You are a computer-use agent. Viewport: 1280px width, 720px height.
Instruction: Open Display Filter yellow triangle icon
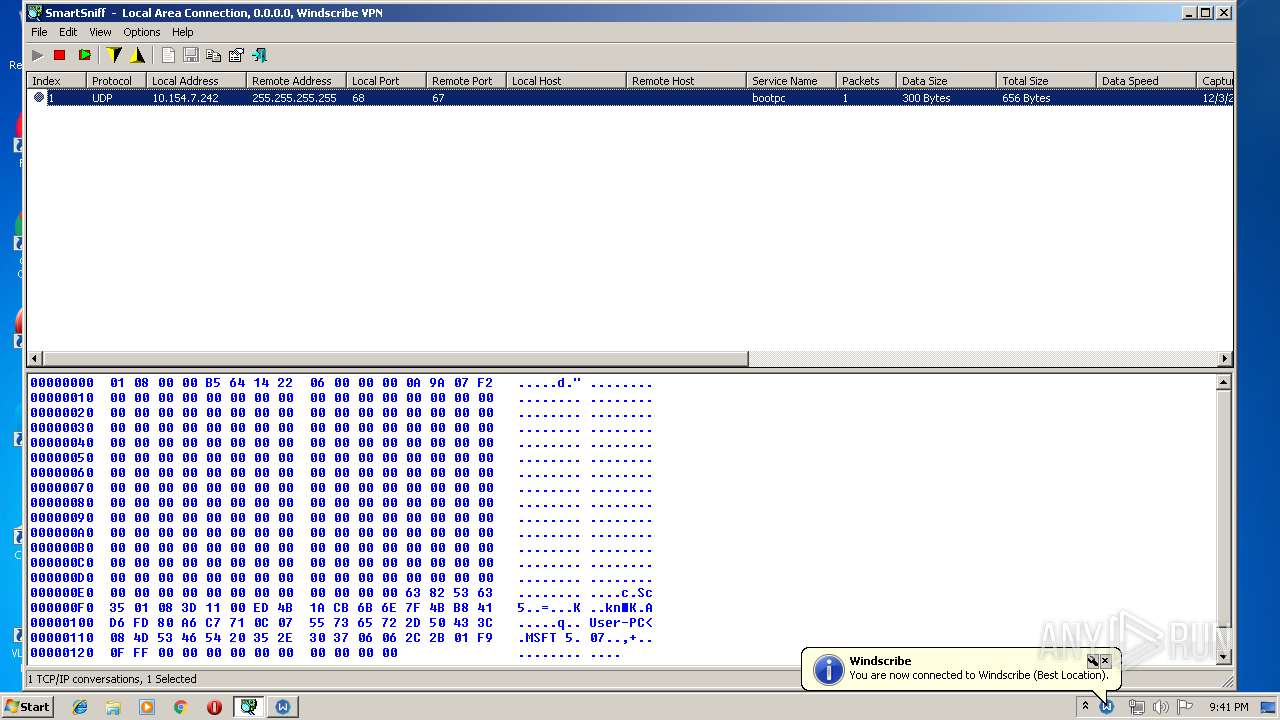pos(137,56)
